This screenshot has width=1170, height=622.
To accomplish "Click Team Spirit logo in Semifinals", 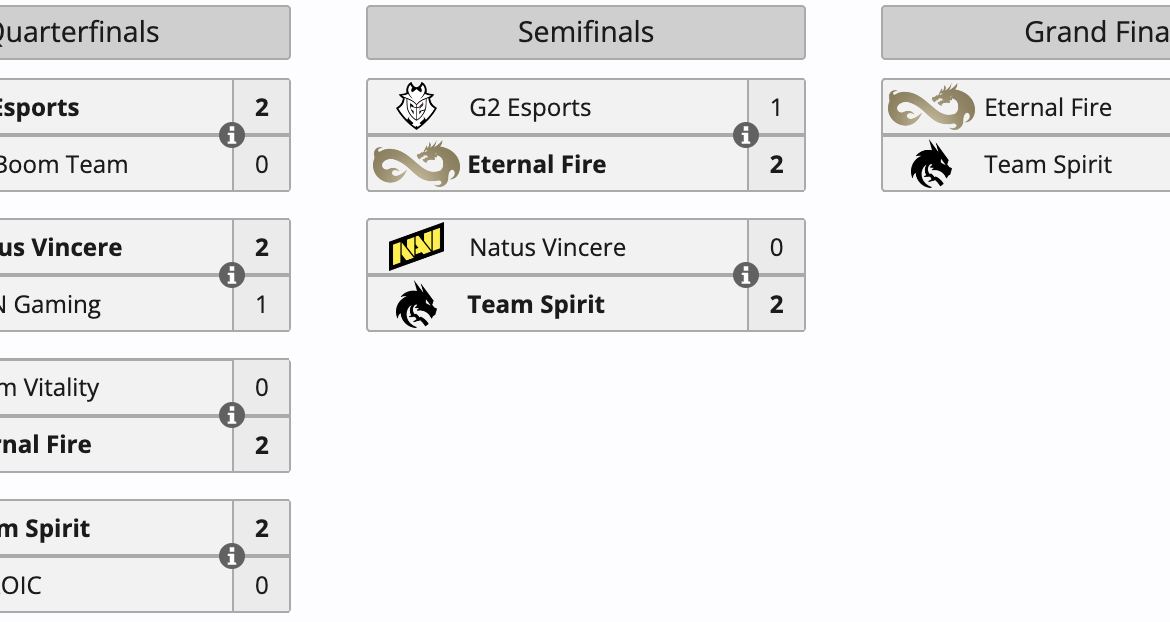I will click(416, 305).
